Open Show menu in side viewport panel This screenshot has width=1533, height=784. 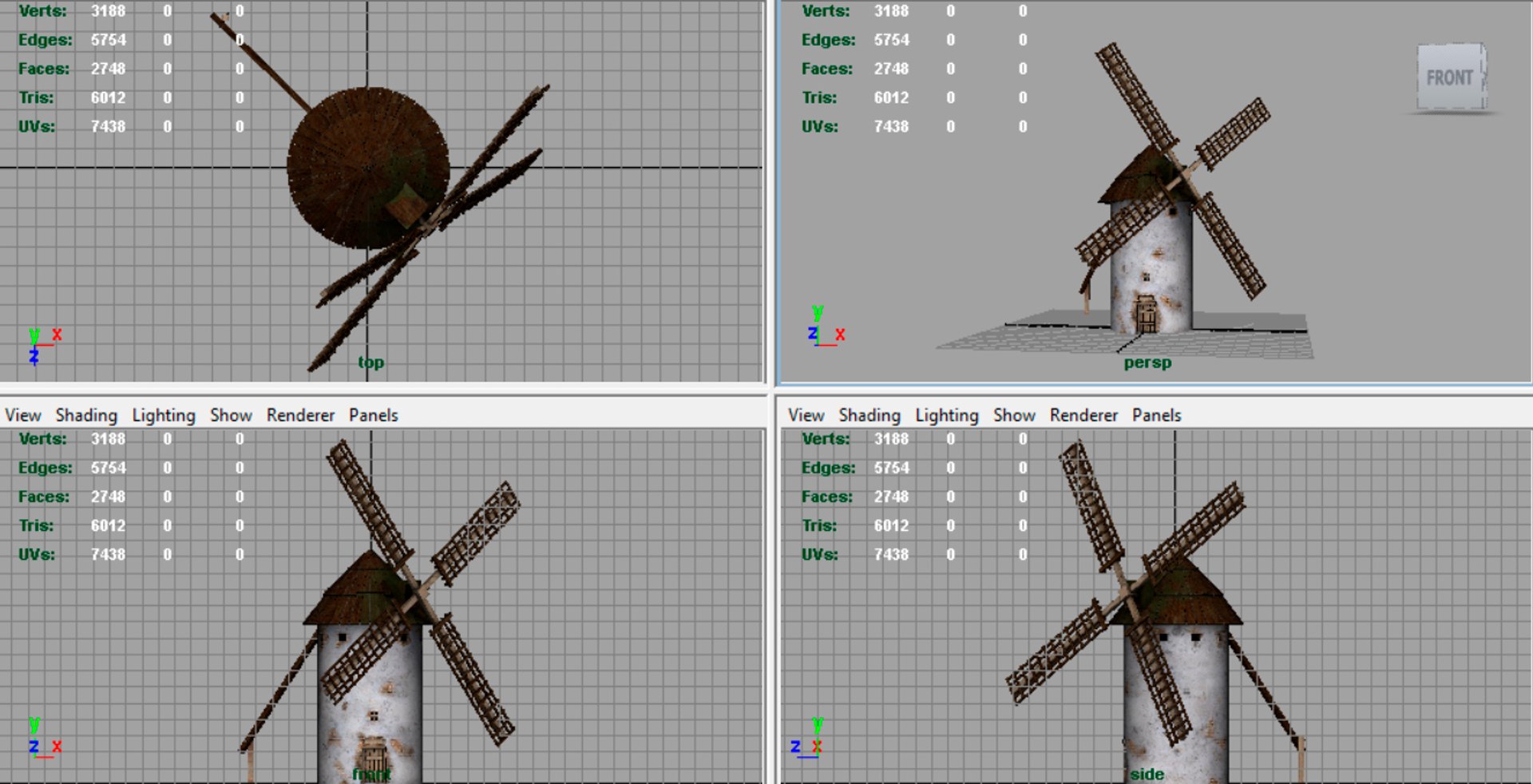click(1014, 415)
